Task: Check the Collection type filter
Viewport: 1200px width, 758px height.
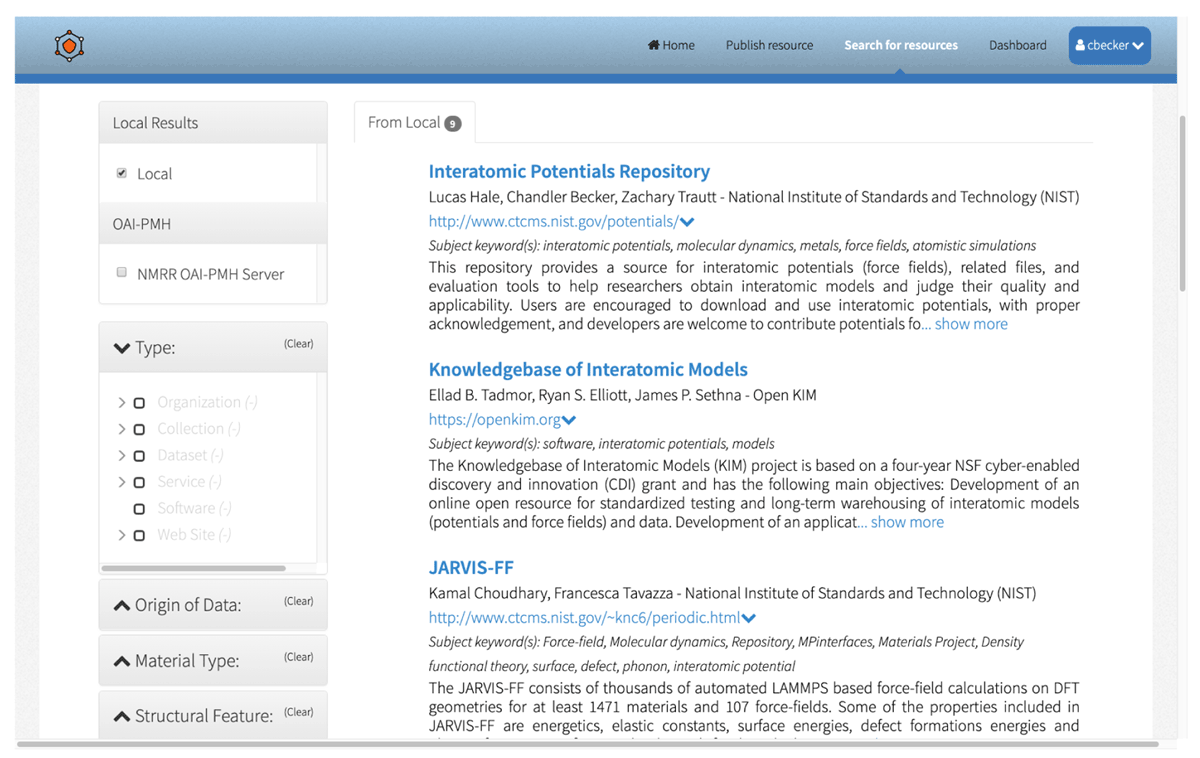Action: coord(139,429)
